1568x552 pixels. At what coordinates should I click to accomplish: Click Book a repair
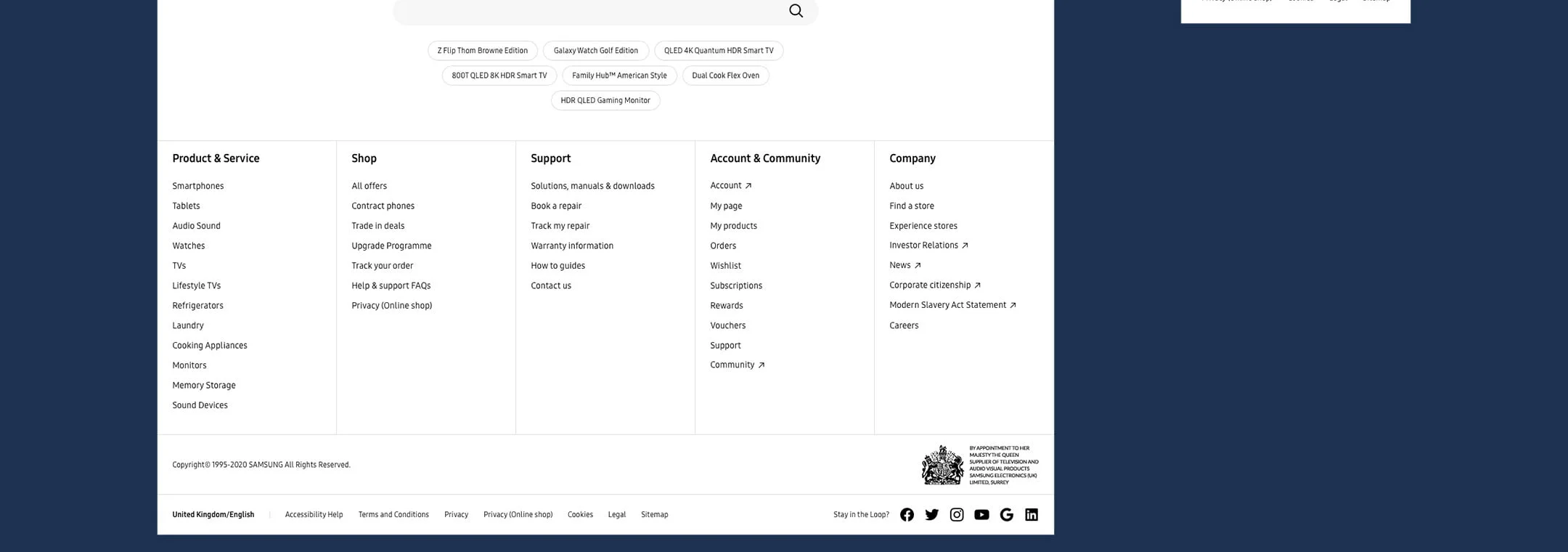(x=556, y=206)
